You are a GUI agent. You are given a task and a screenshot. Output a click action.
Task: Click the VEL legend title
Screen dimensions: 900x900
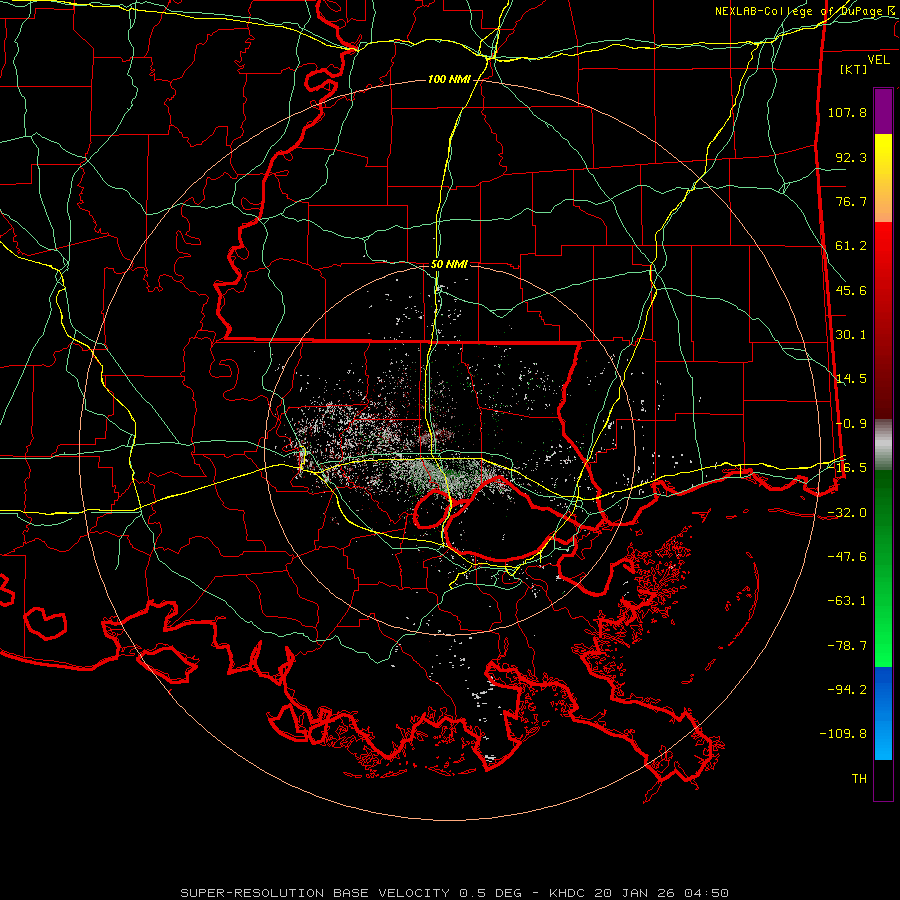[x=879, y=59]
